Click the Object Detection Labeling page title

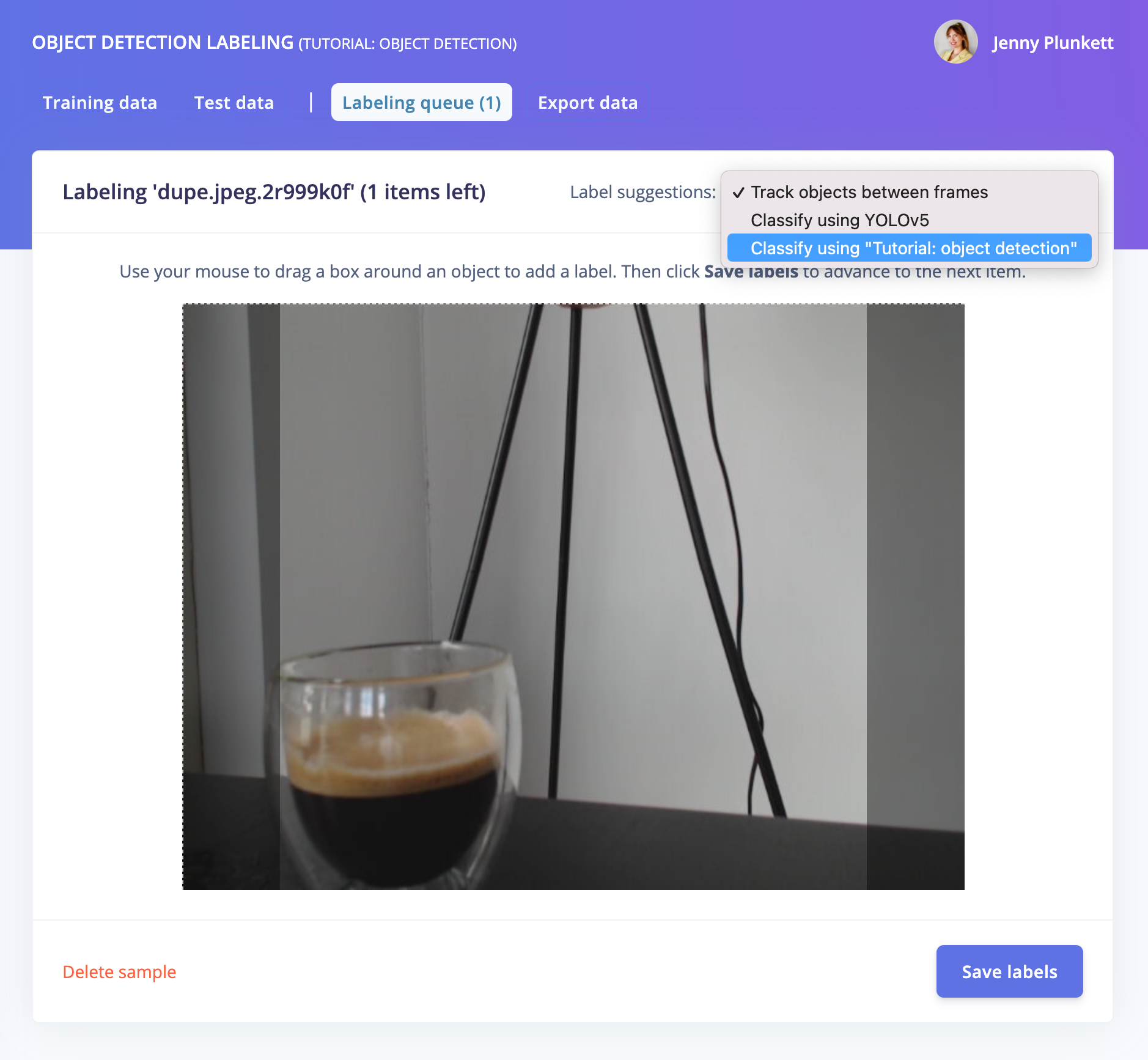click(274, 43)
